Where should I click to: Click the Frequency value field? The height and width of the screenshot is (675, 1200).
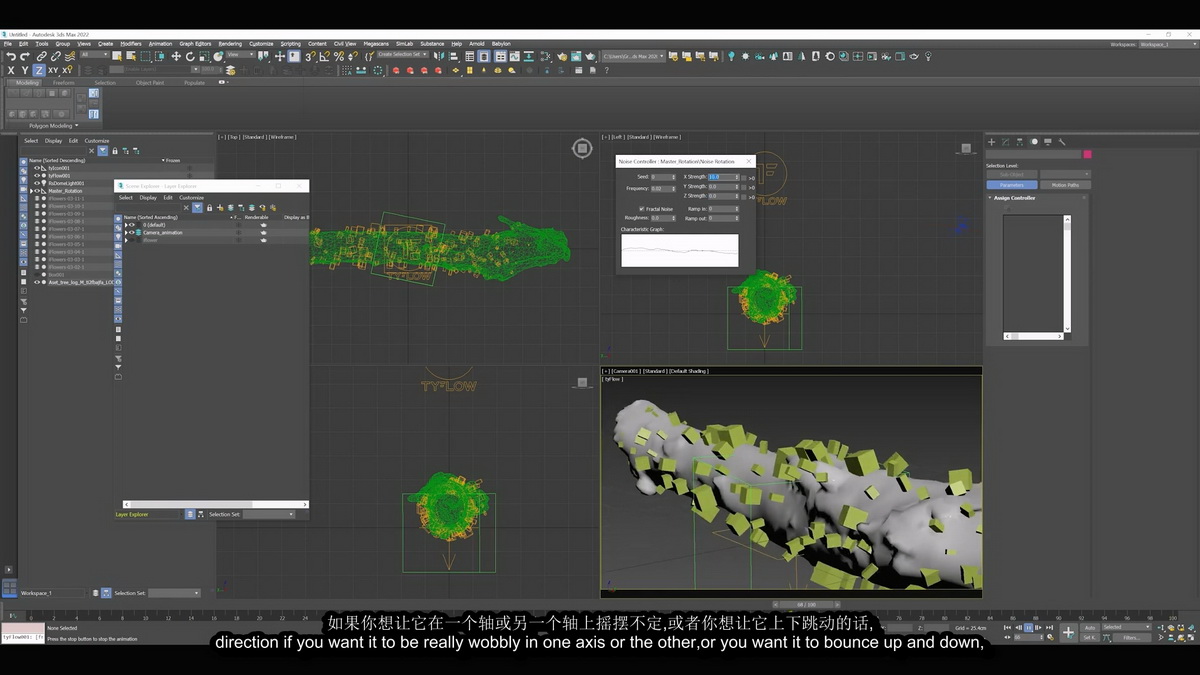(663, 188)
